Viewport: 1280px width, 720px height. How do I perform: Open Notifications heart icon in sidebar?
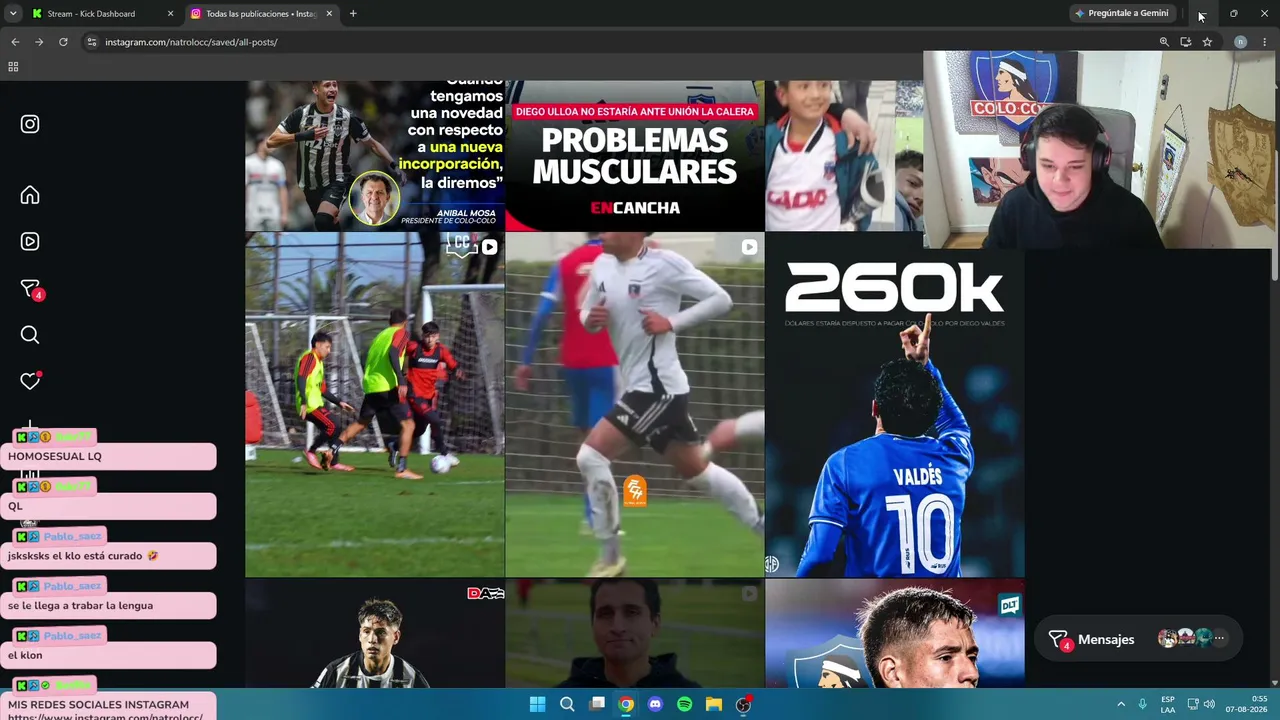pos(30,381)
